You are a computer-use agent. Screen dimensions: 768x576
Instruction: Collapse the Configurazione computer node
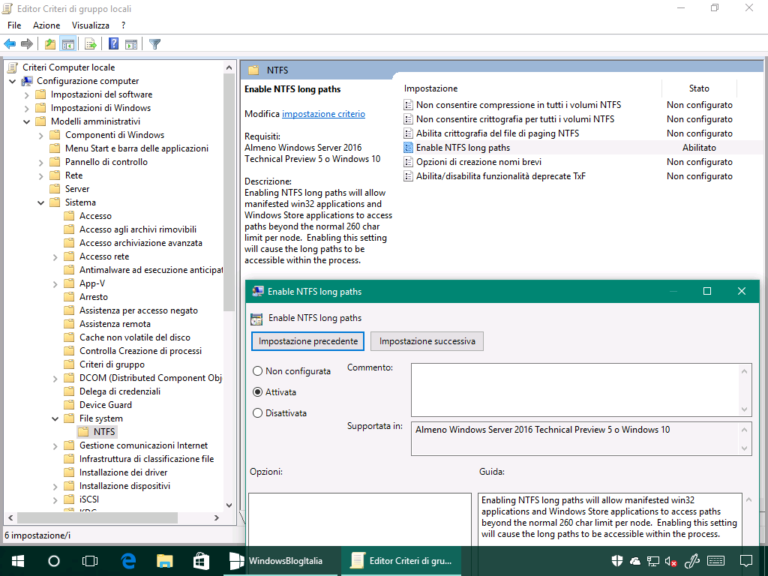(x=13, y=81)
